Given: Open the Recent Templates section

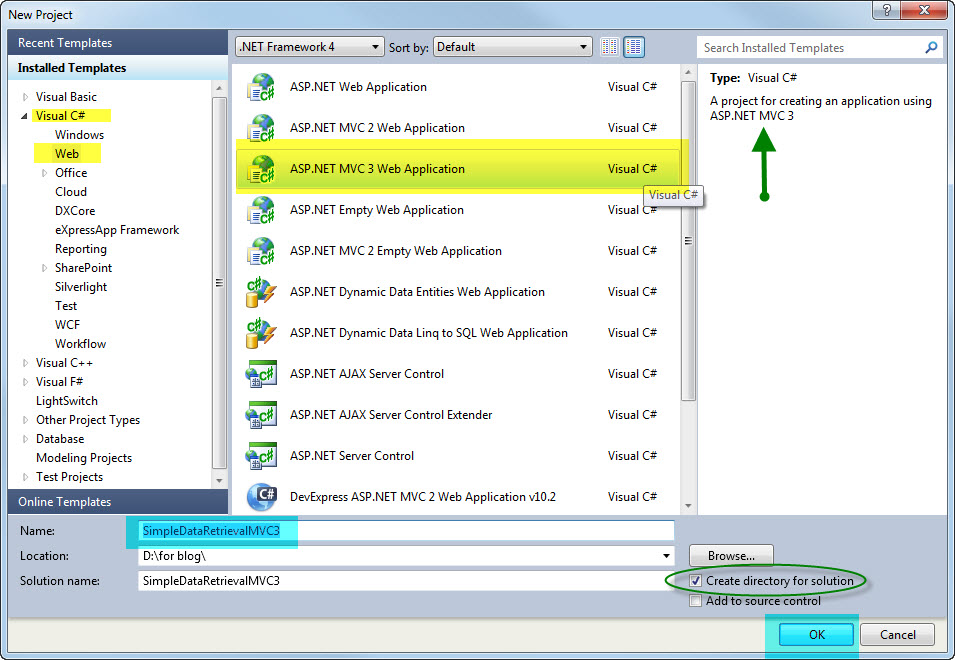Looking at the screenshot, I should [x=118, y=43].
